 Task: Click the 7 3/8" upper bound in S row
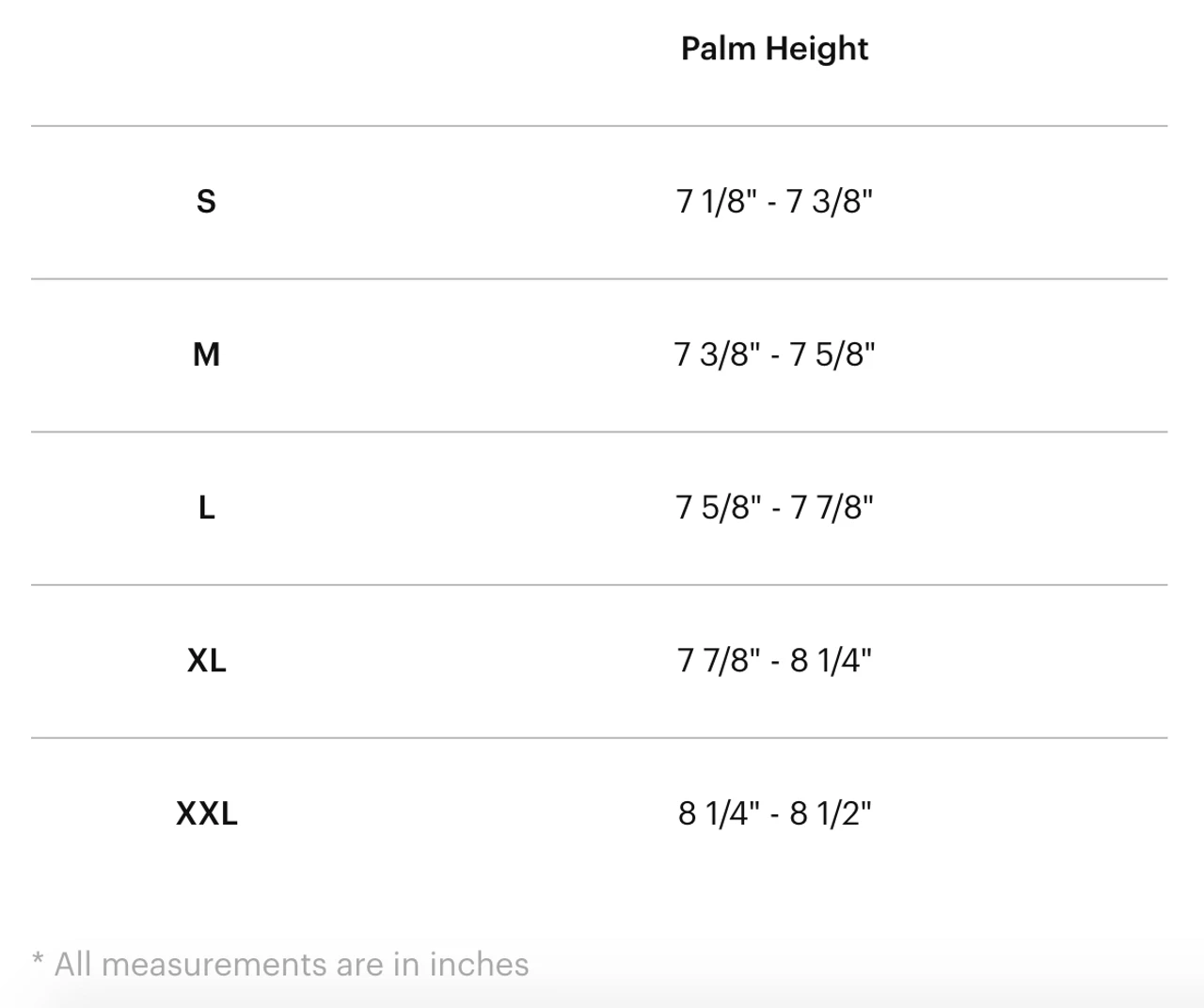(x=830, y=202)
